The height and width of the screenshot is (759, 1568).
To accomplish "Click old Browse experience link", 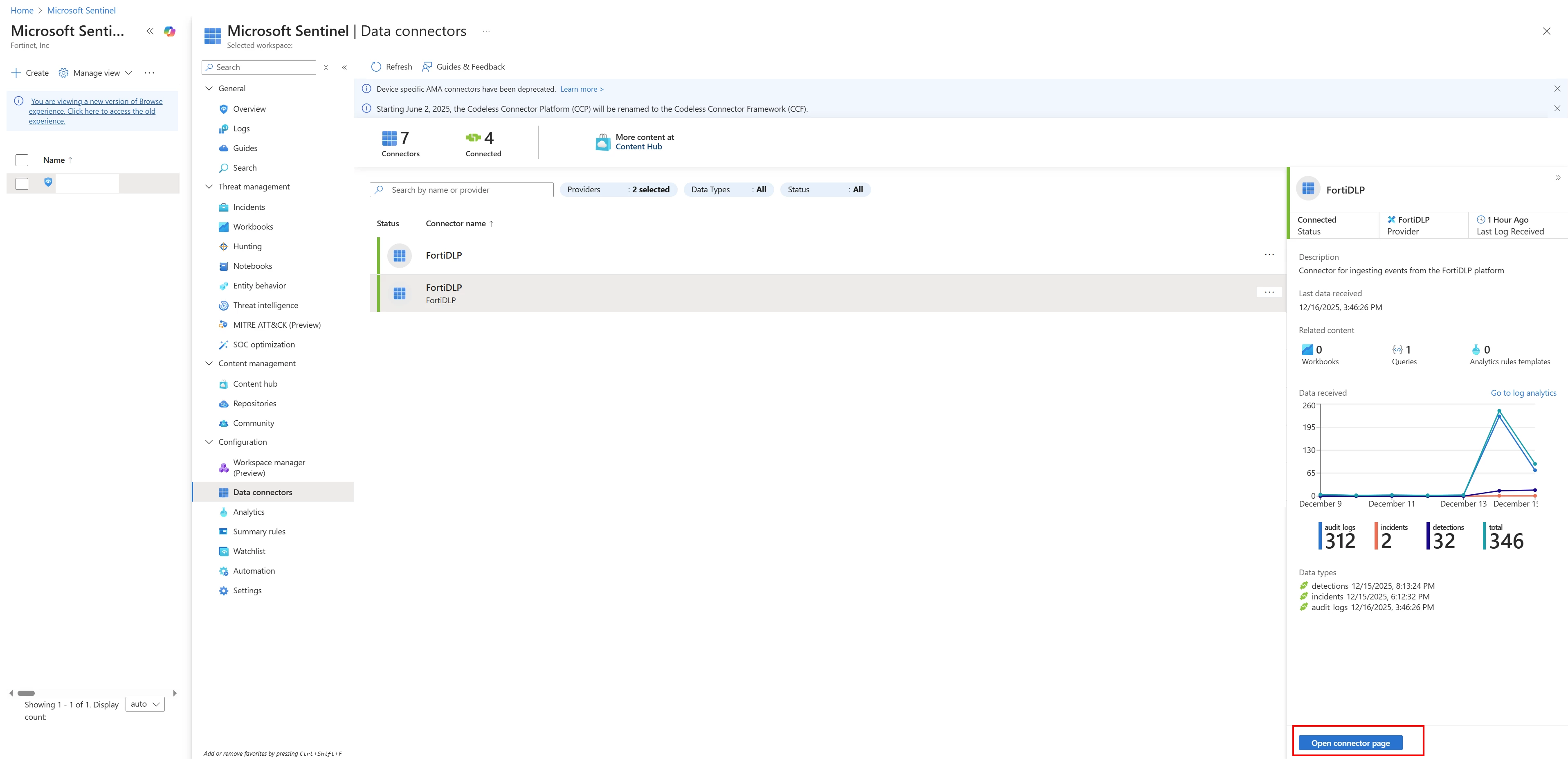I will (96, 111).
